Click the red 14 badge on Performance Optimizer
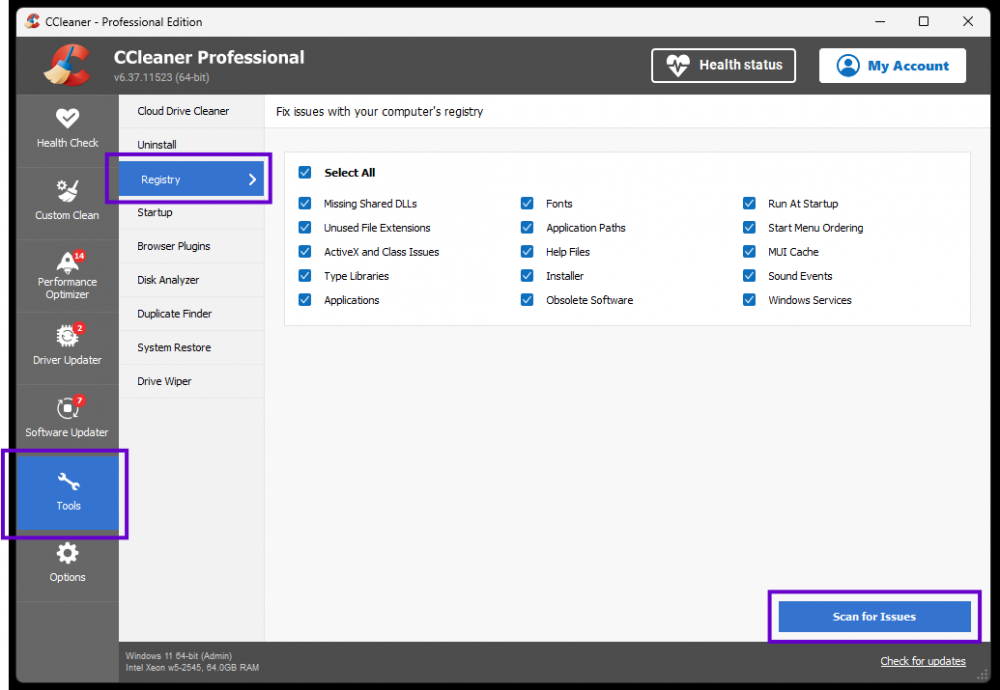 pyautogui.click(x=79, y=256)
